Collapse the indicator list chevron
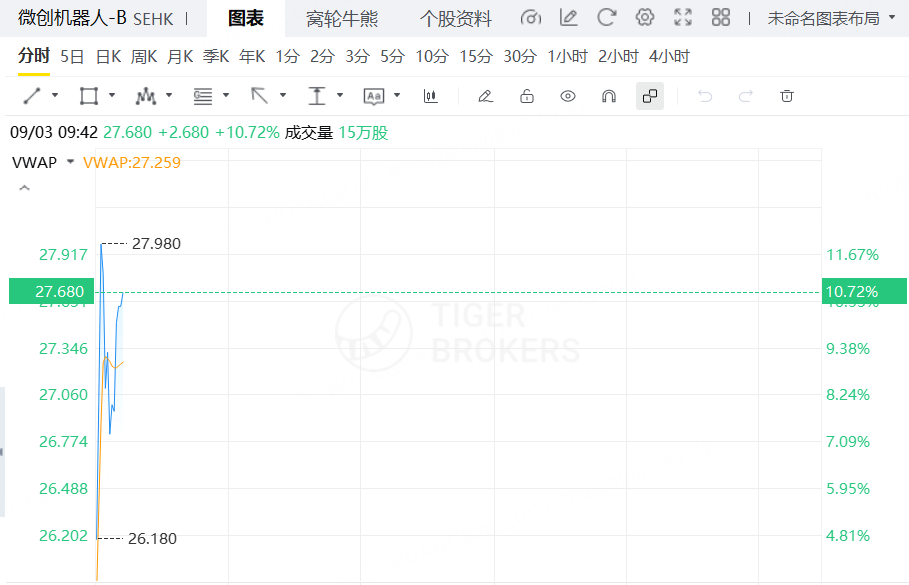Viewport: 909px width, 585px height. point(24,188)
